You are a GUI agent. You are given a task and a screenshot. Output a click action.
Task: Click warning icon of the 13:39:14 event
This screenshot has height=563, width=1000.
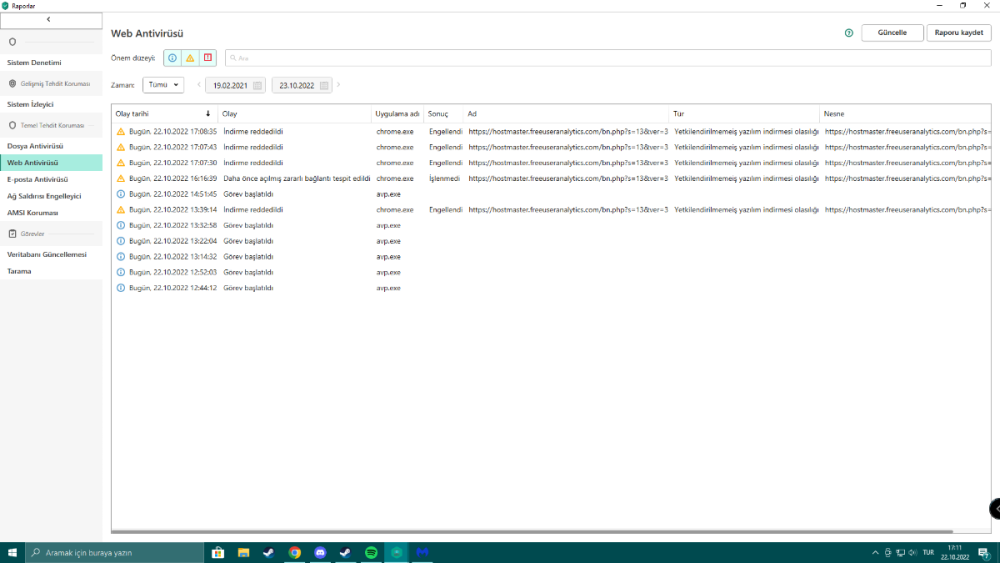tap(121, 210)
